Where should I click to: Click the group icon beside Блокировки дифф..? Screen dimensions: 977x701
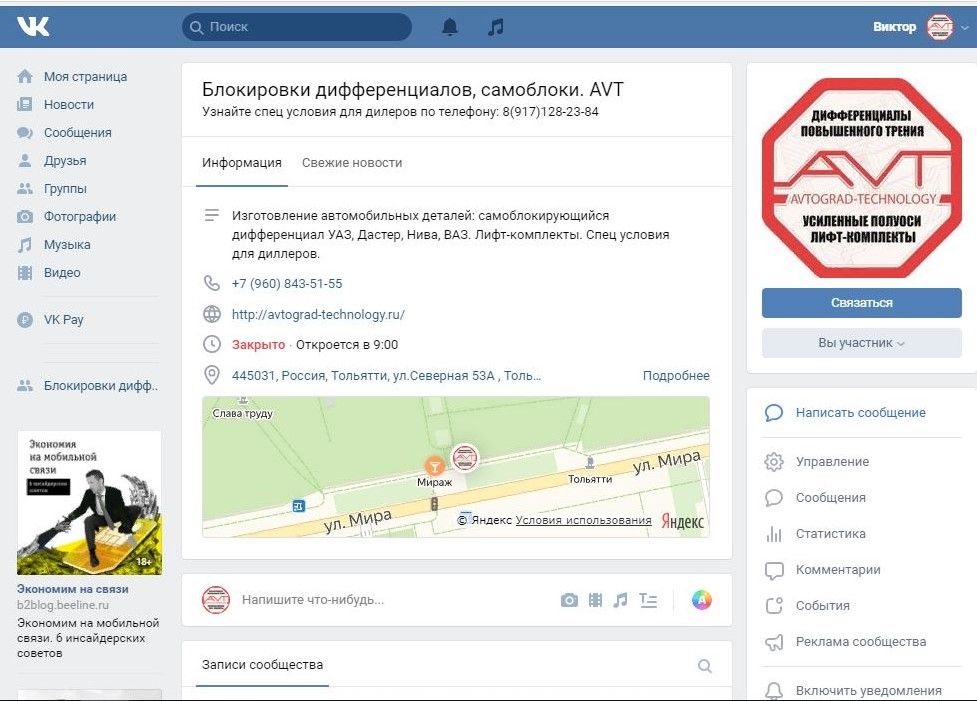click(x=25, y=386)
